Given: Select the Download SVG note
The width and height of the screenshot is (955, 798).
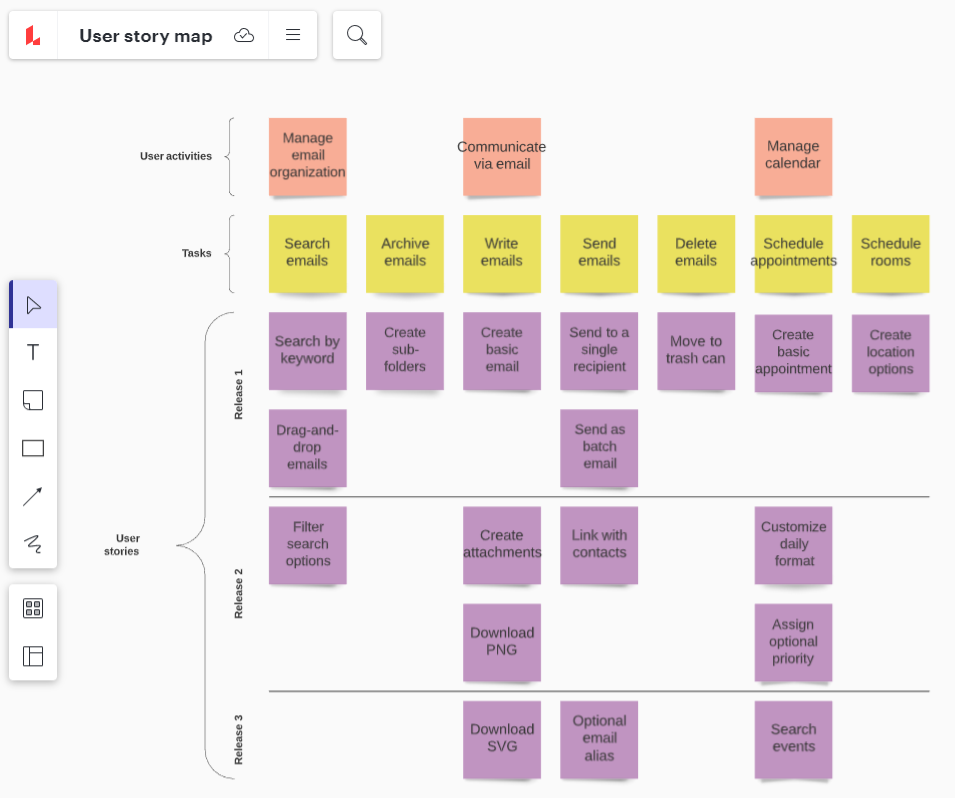Looking at the screenshot, I should pos(502,740).
